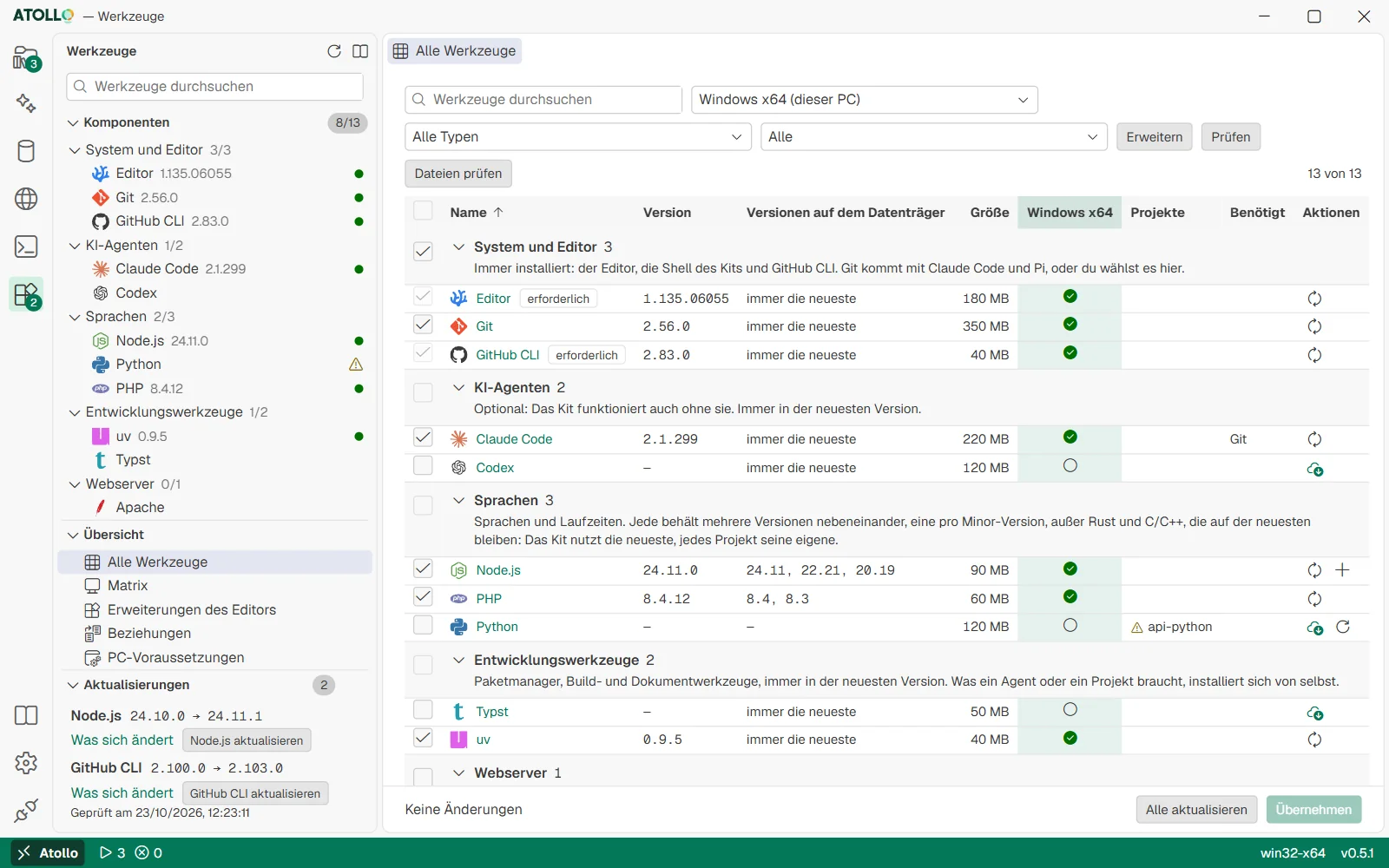
Task: Open Matrix in the Übersicht list
Action: tap(128, 586)
